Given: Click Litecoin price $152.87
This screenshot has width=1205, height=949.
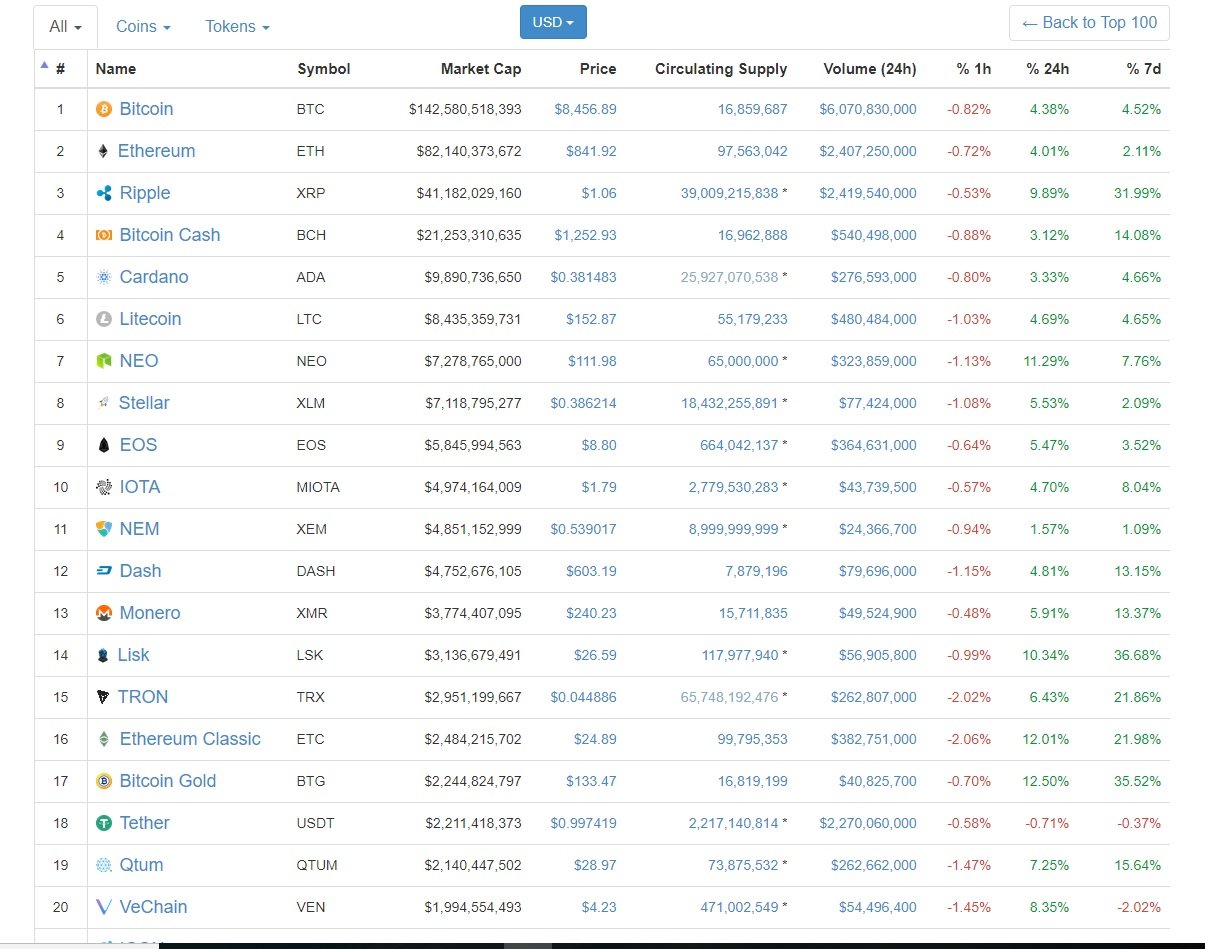Looking at the screenshot, I should 591,319.
